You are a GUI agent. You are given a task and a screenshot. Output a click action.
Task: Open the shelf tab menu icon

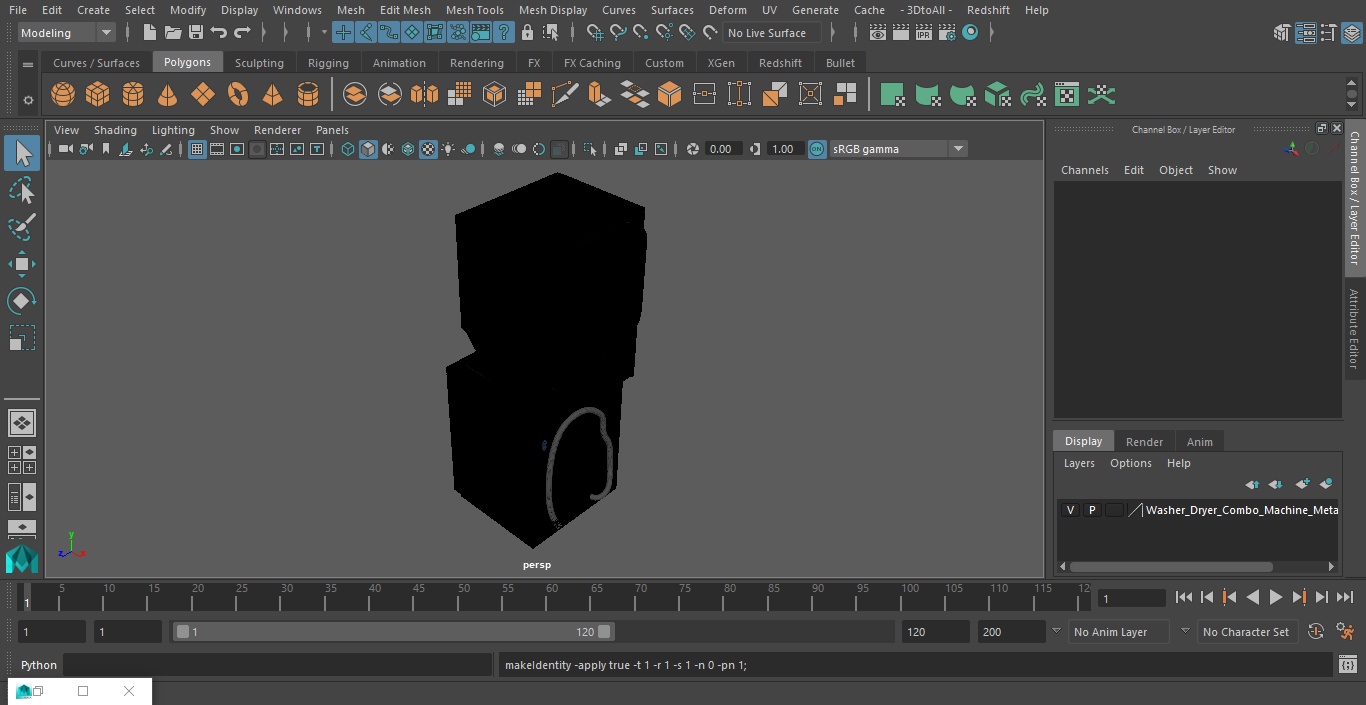[x=28, y=65]
